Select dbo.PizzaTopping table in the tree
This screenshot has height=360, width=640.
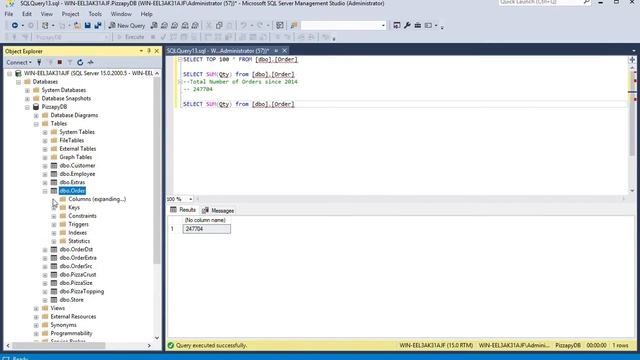click(x=82, y=291)
